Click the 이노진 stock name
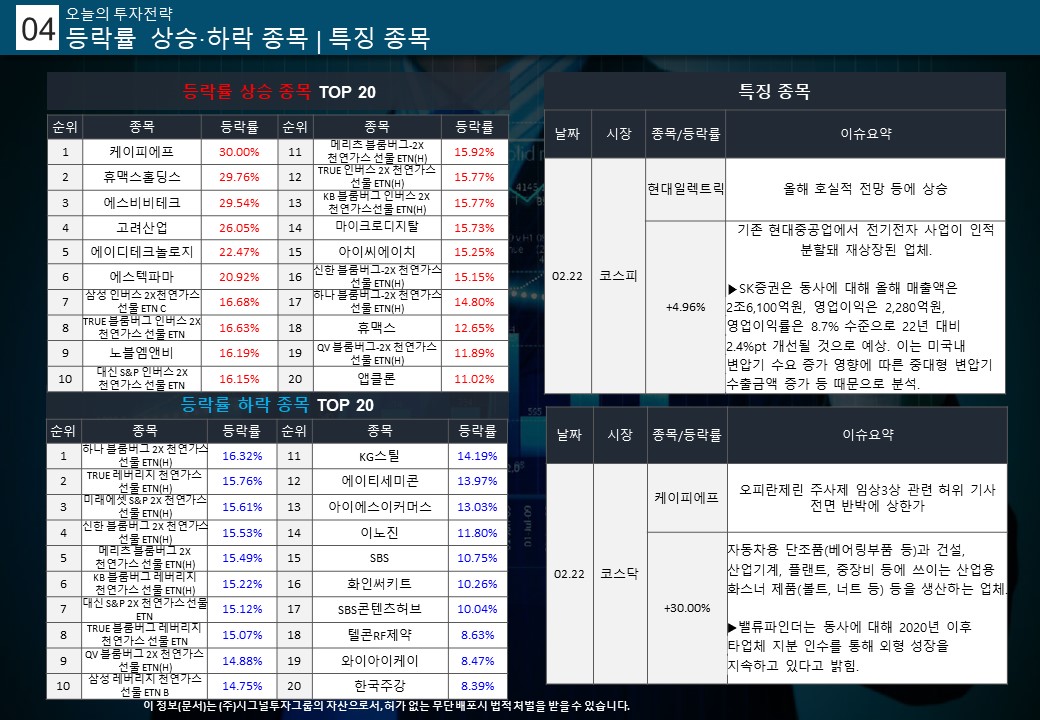 379,532
